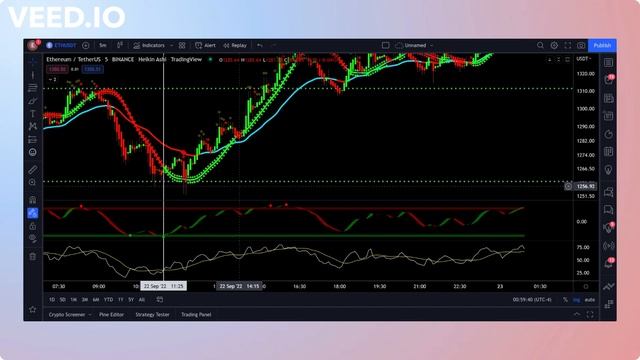Viewport: 640px width, 360px height.
Task: Open the USDT currency dropdown
Action: (584, 59)
